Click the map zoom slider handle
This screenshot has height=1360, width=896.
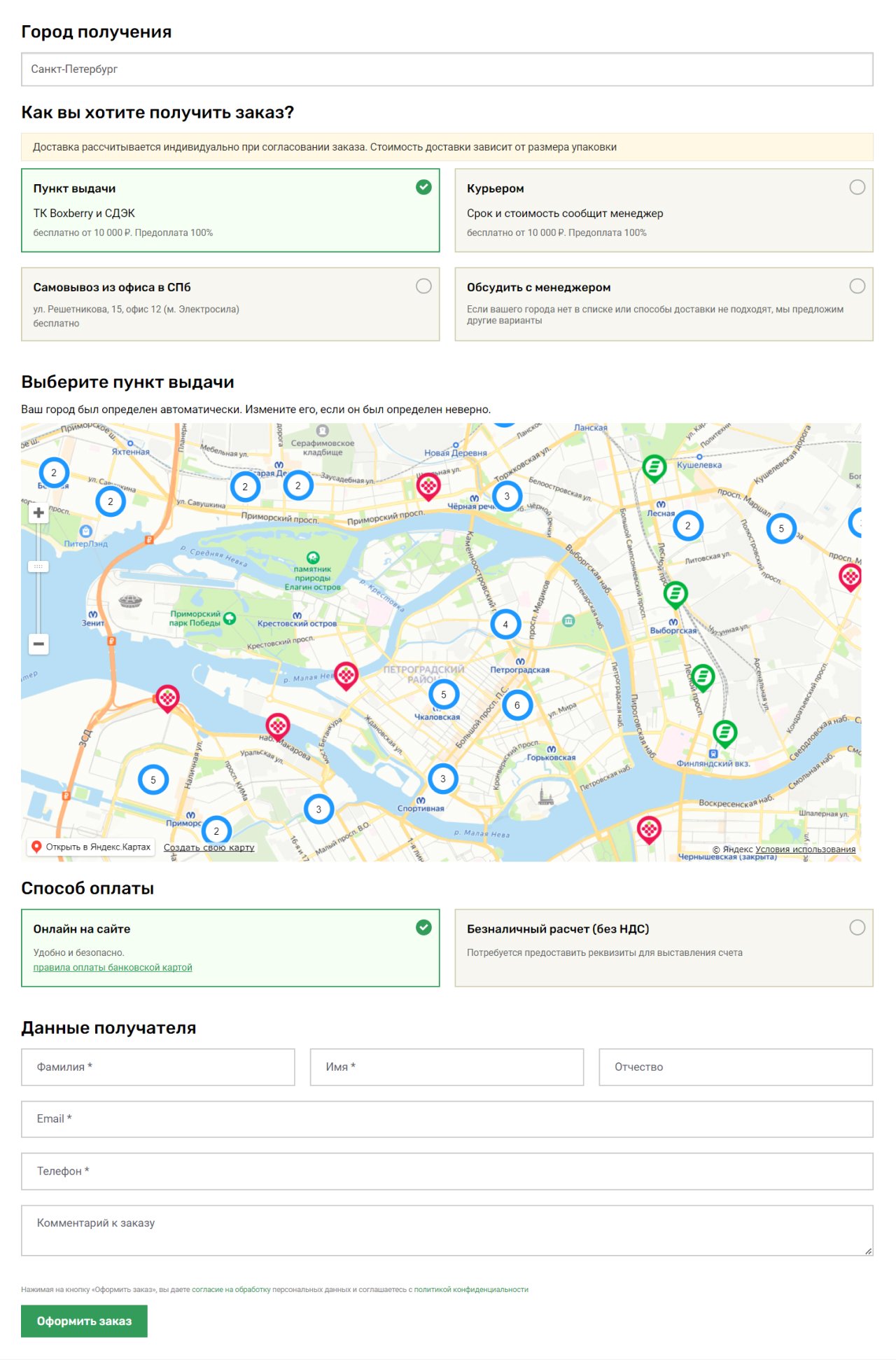[x=38, y=566]
